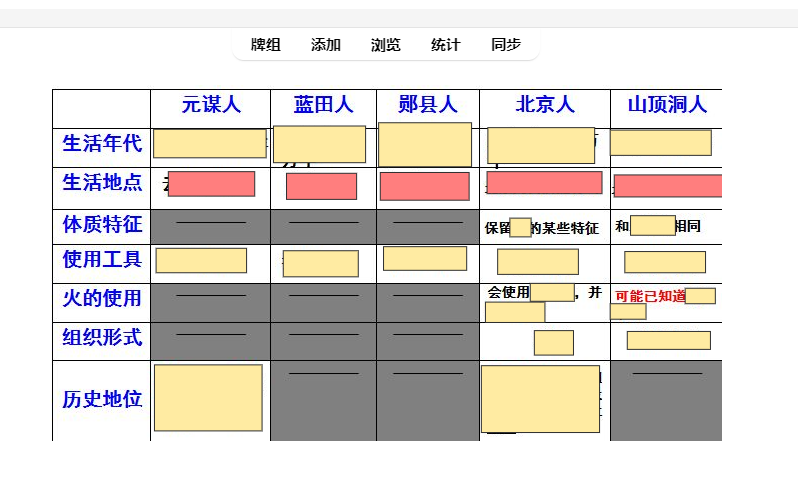Click the 使用工具 row label

102,260
